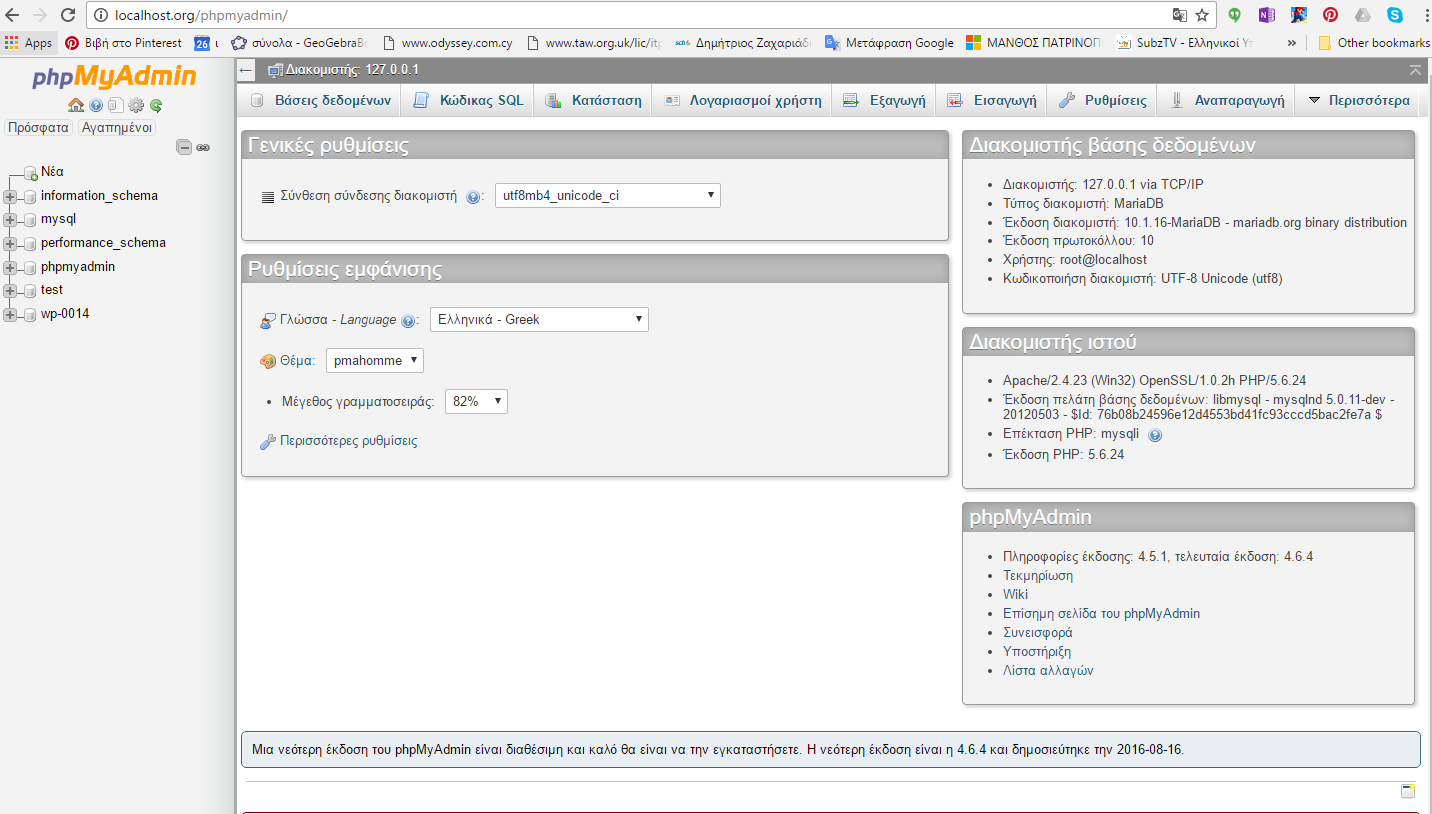Switch to the Εξαγωγή tab
This screenshot has height=814, width=1432.
pos(884,100)
